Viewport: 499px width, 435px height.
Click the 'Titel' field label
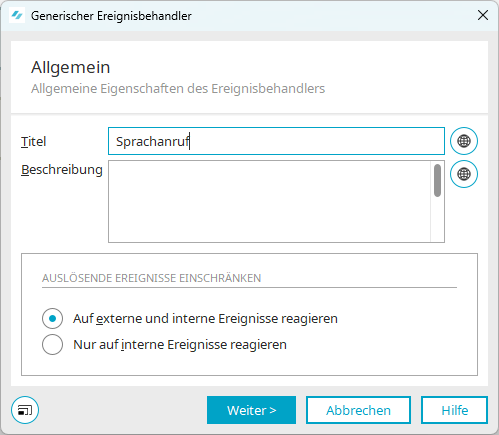tap(33, 141)
